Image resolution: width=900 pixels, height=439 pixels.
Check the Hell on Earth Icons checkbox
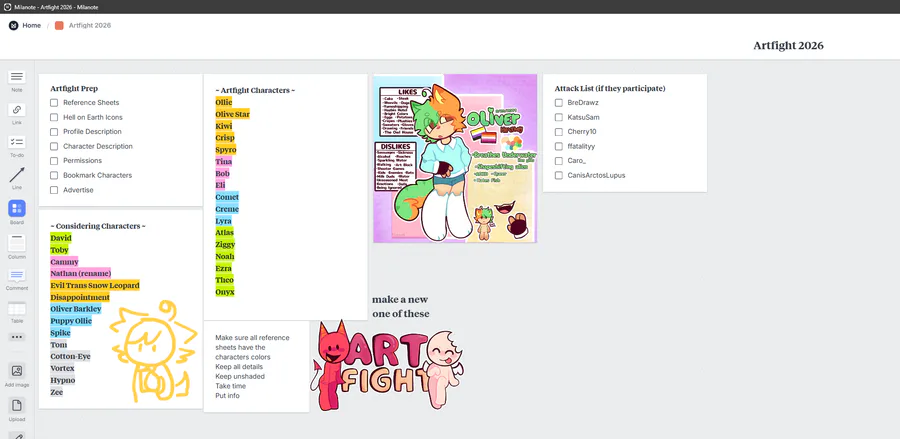(x=54, y=117)
